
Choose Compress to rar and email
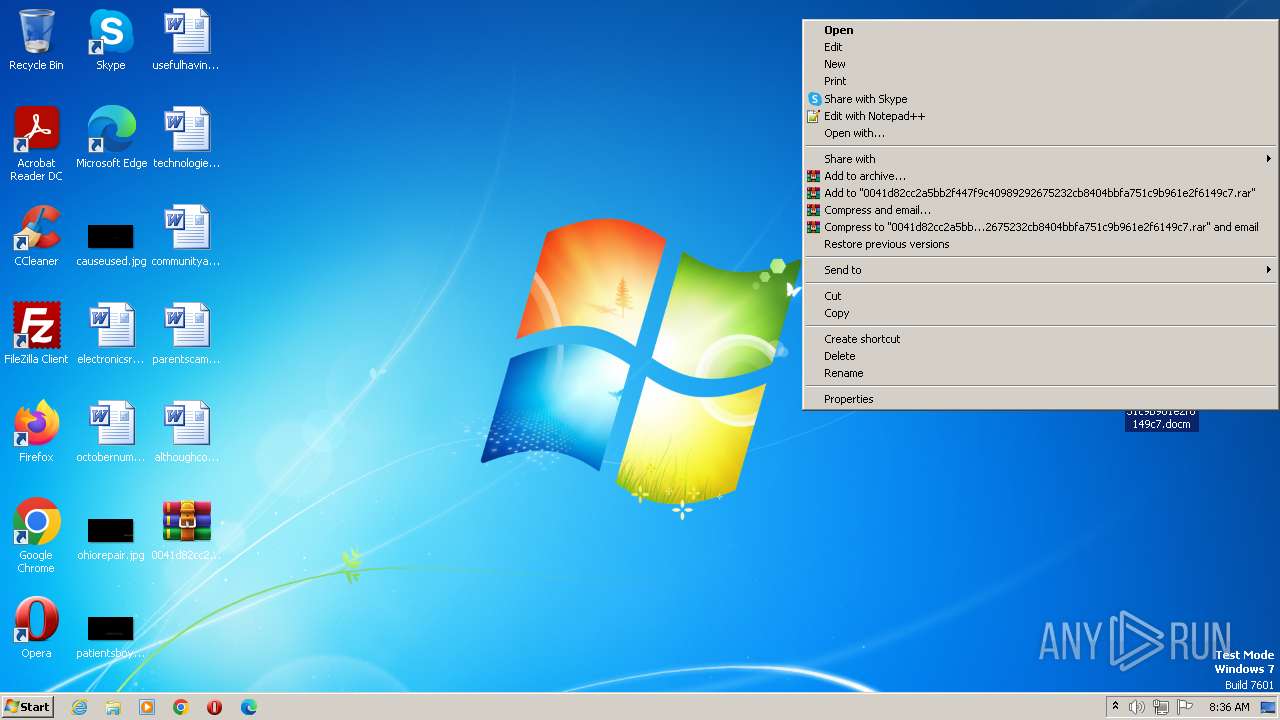coord(1040,227)
